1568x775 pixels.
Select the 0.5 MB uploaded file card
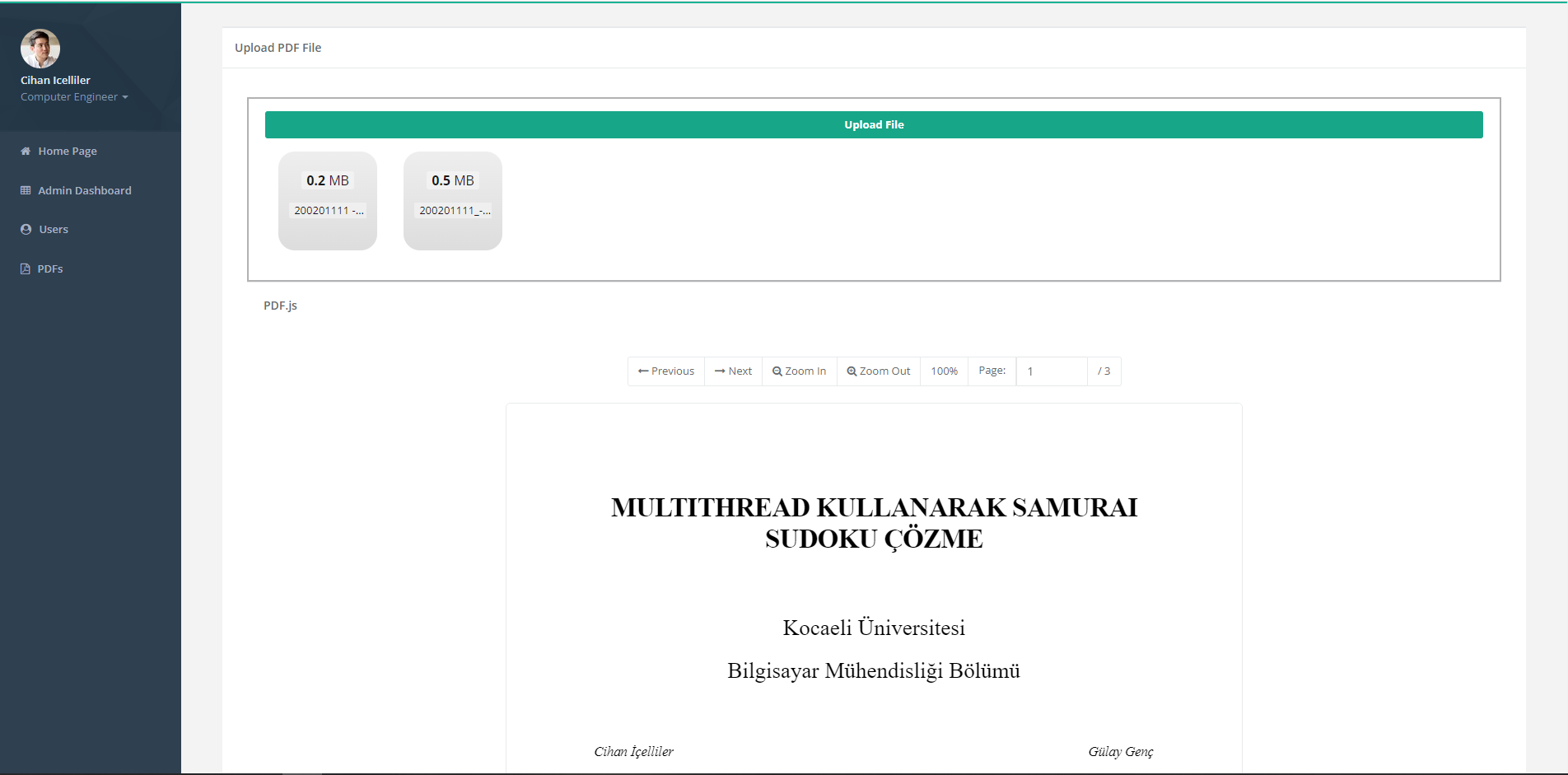pos(452,200)
